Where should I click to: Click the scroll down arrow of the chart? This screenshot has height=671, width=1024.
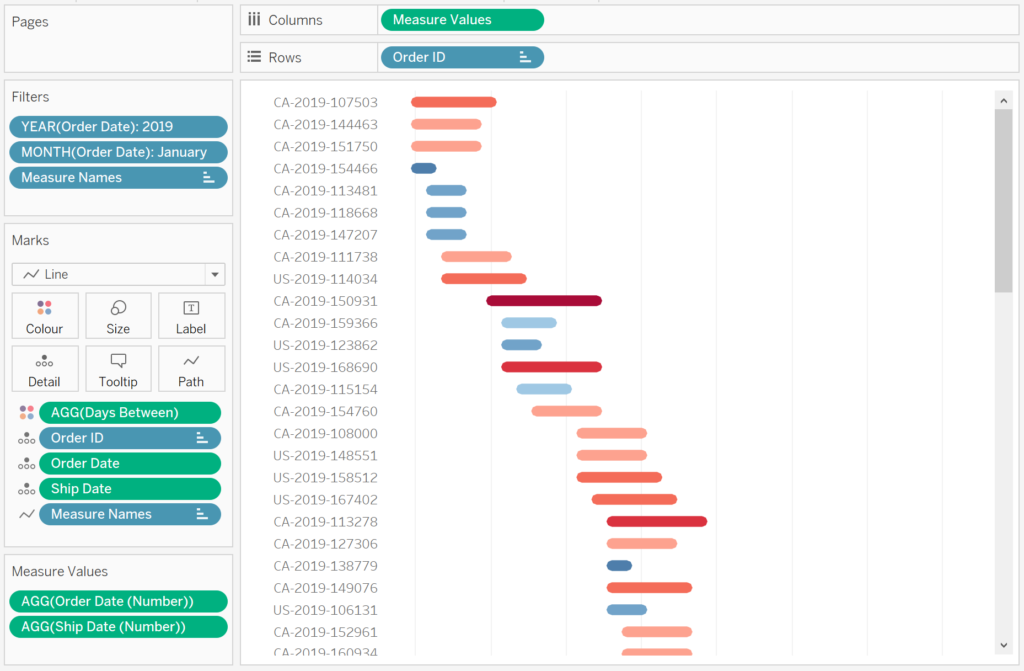[1004, 646]
